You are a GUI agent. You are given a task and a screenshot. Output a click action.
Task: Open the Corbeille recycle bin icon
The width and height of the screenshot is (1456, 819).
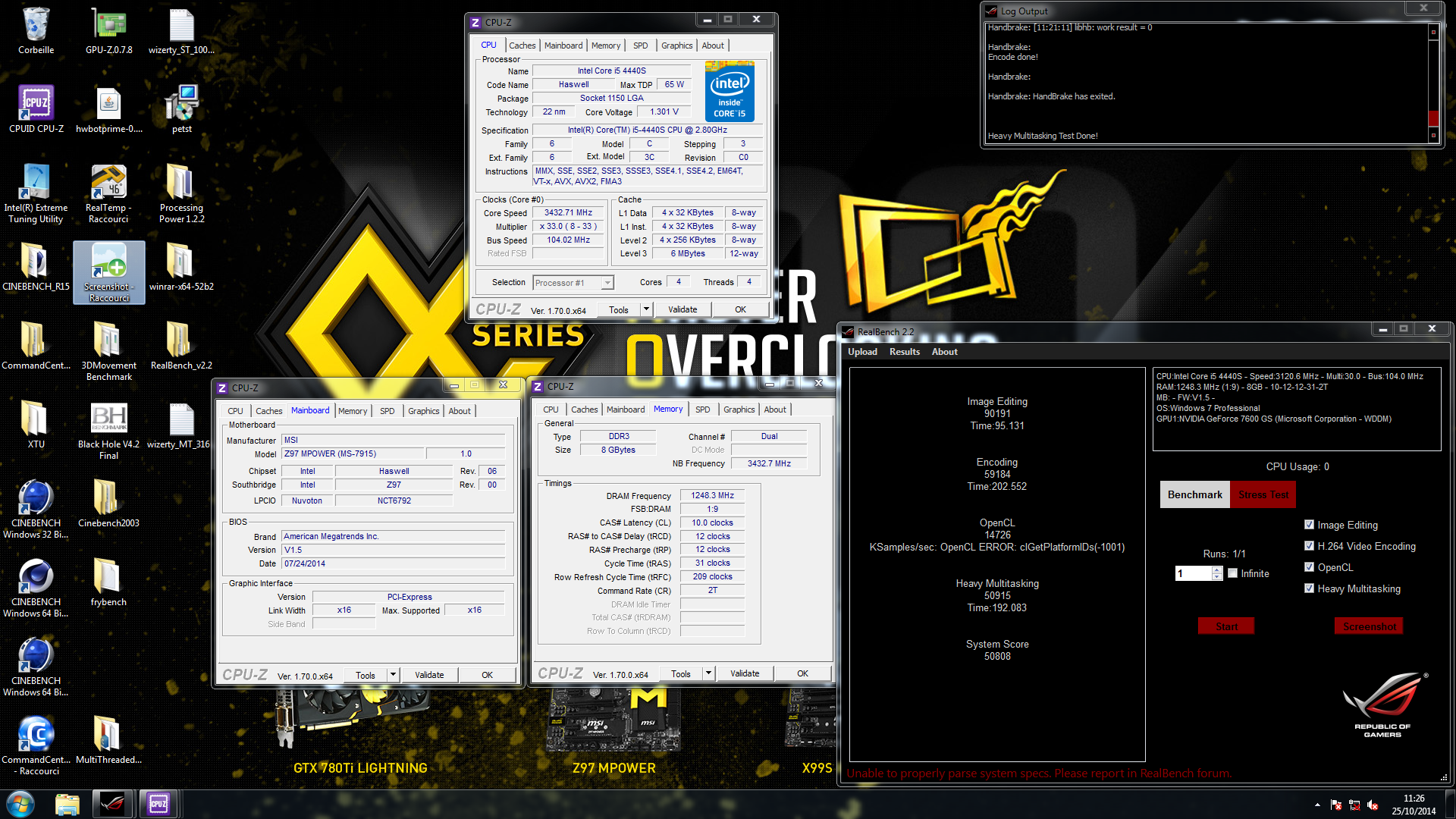[36, 30]
